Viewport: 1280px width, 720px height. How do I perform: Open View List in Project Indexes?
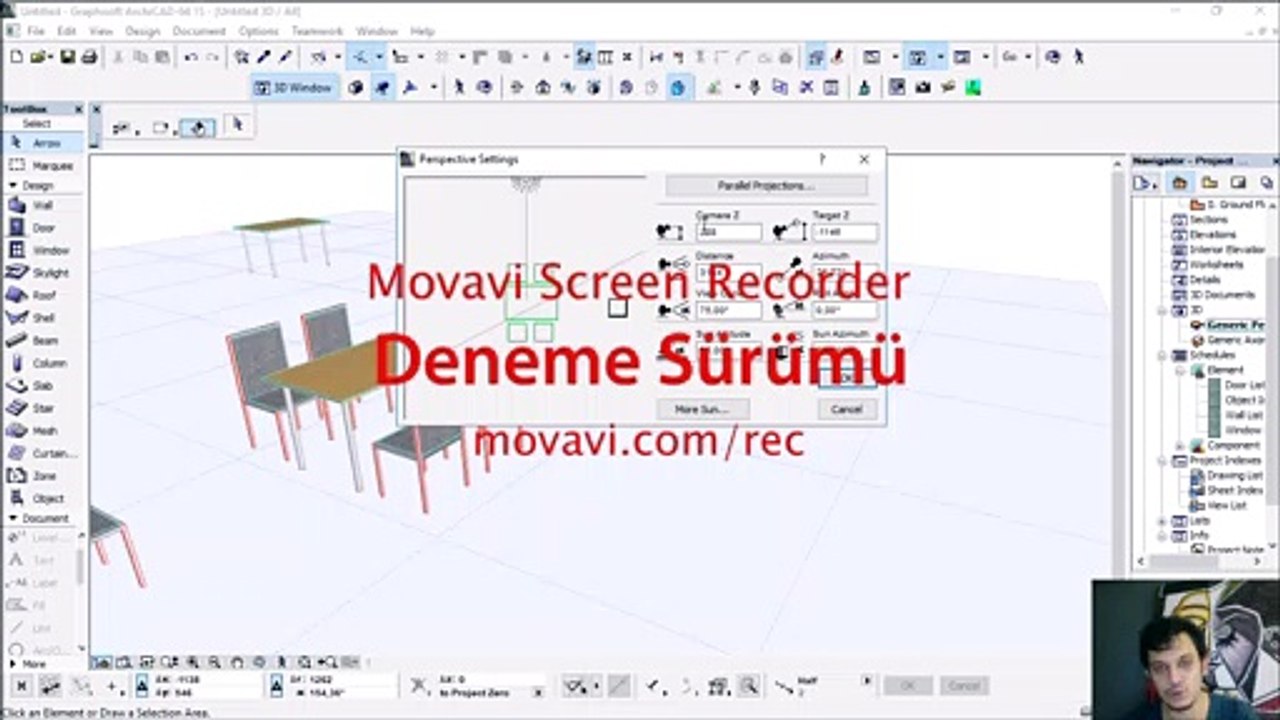coord(1226,505)
